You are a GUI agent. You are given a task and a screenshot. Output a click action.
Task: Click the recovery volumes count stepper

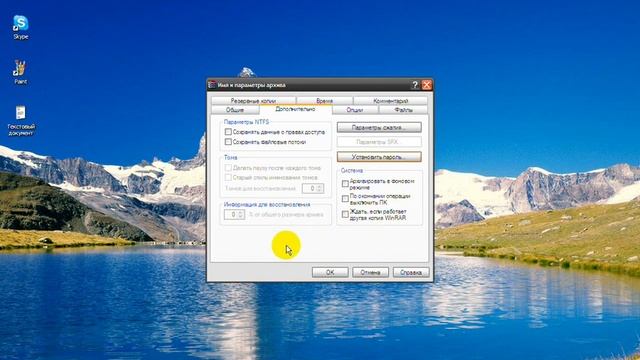click(x=320, y=188)
